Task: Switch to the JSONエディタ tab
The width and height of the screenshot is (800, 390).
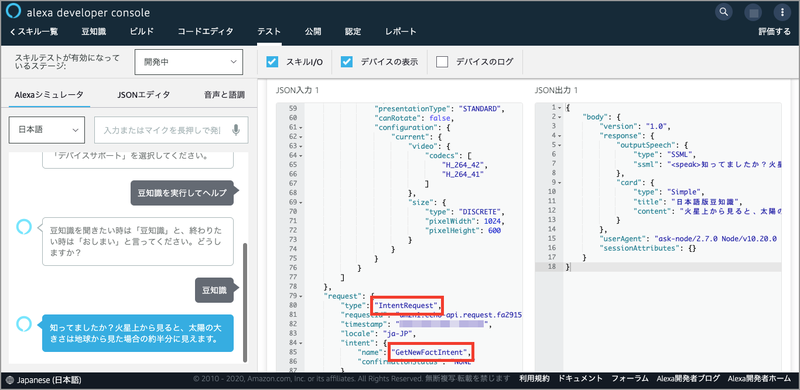Action: [144, 94]
